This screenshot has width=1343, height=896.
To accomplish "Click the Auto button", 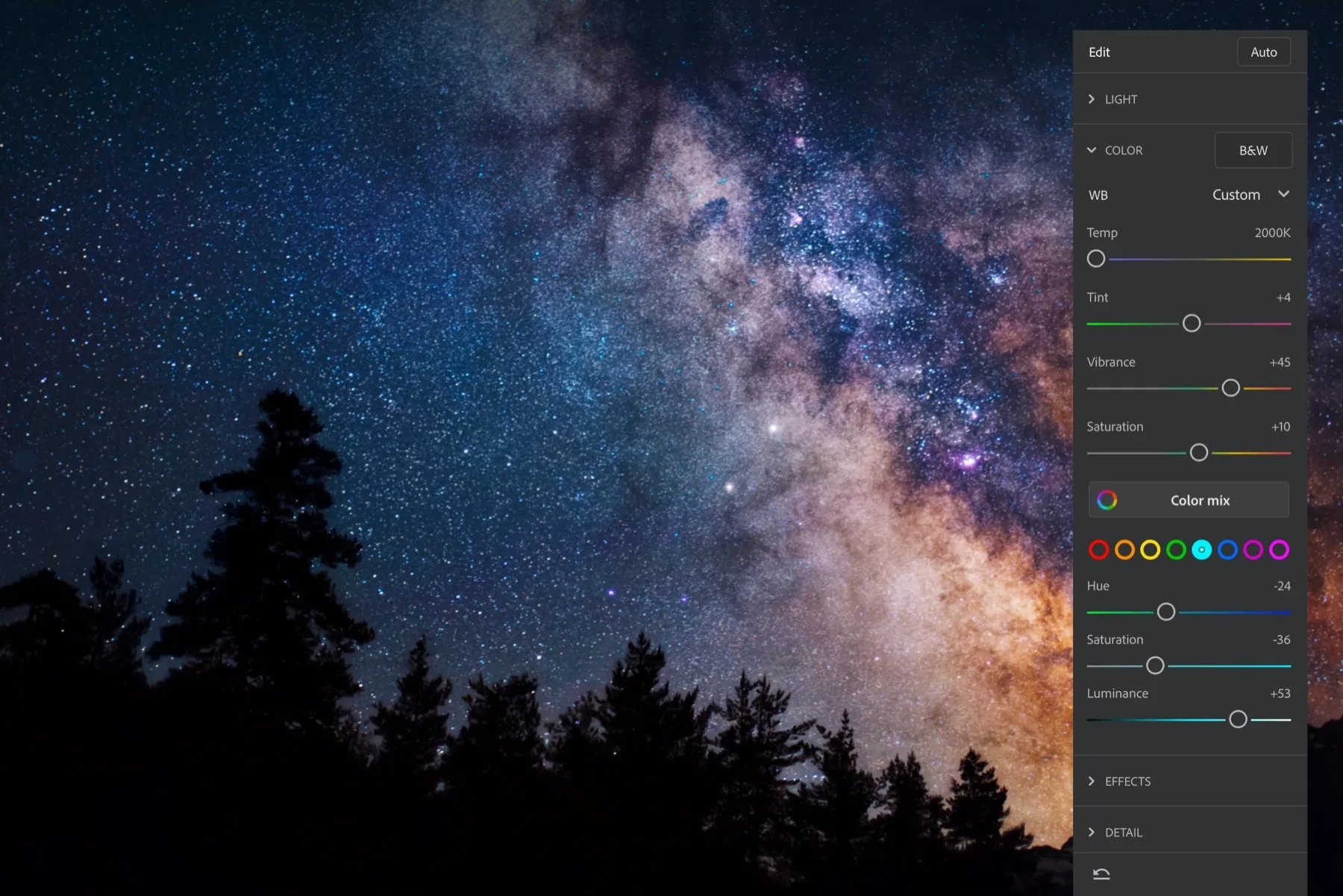I will [1264, 52].
